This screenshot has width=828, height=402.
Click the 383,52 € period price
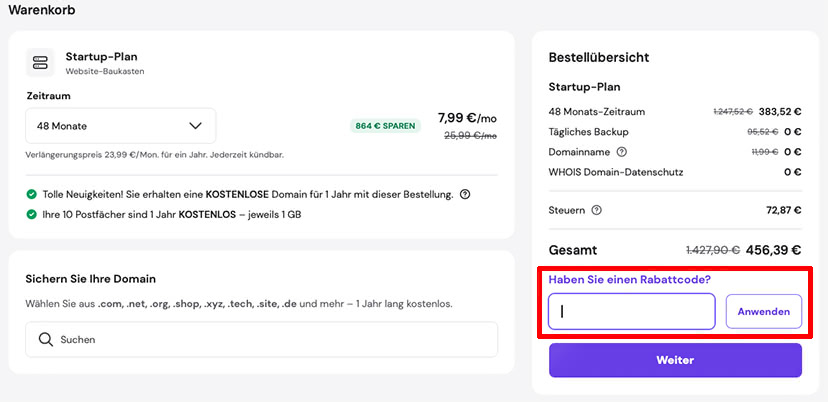780,111
